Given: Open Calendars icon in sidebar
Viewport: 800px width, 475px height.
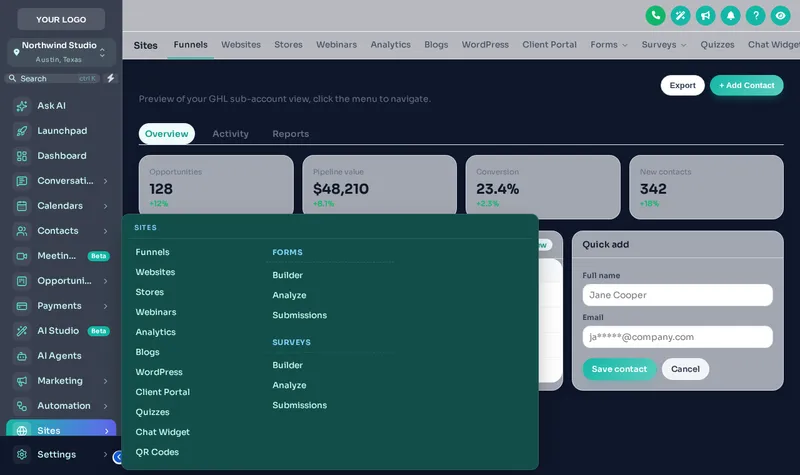Looking at the screenshot, I should [x=22, y=206].
